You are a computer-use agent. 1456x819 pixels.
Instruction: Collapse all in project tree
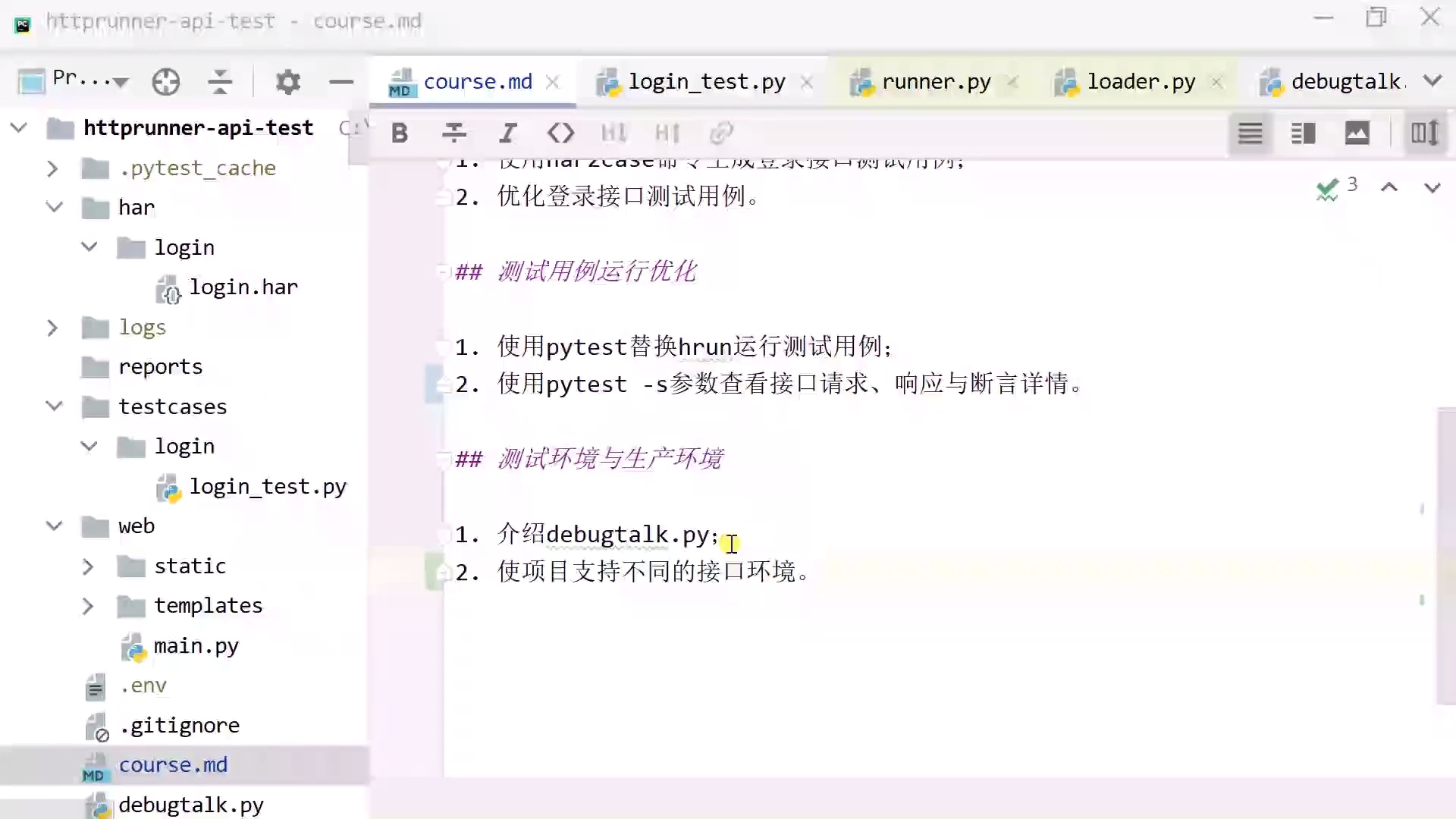220,82
